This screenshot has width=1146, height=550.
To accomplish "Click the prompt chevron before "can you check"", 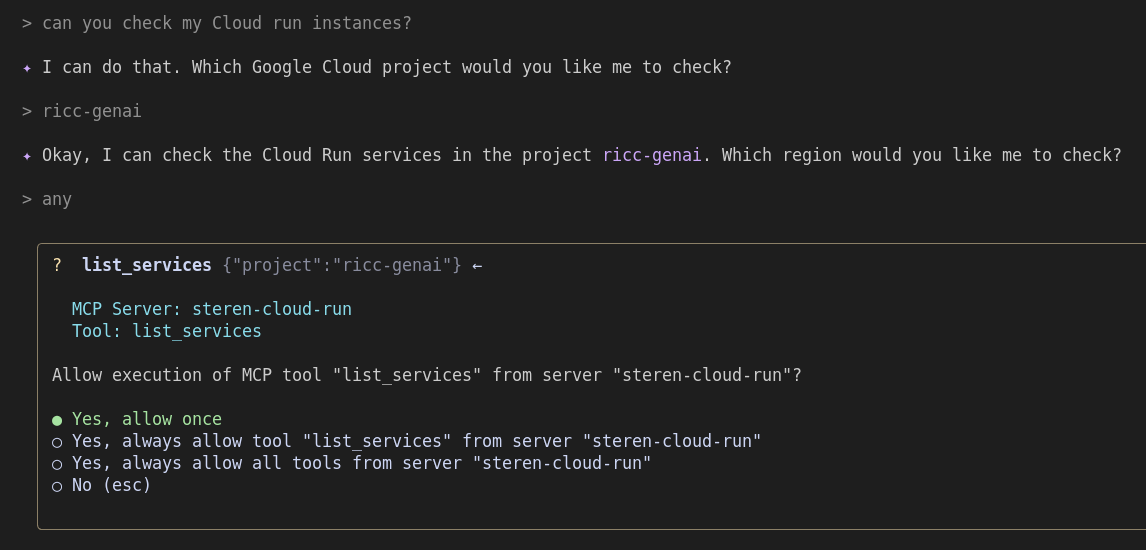I will (x=27, y=23).
